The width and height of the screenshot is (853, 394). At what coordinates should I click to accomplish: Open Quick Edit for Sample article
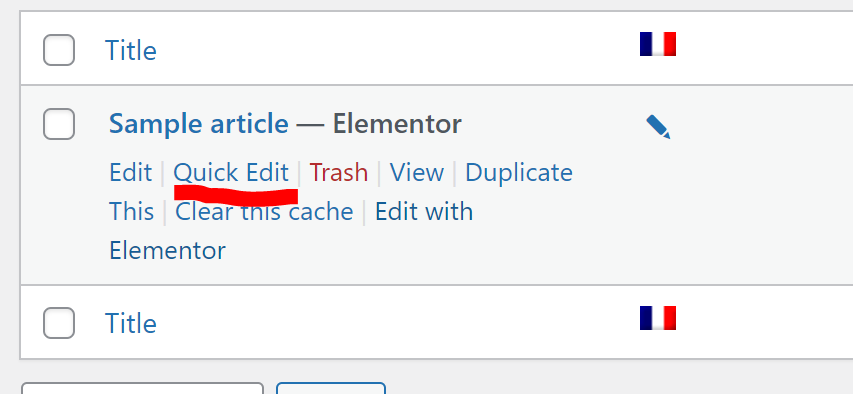coord(231,173)
